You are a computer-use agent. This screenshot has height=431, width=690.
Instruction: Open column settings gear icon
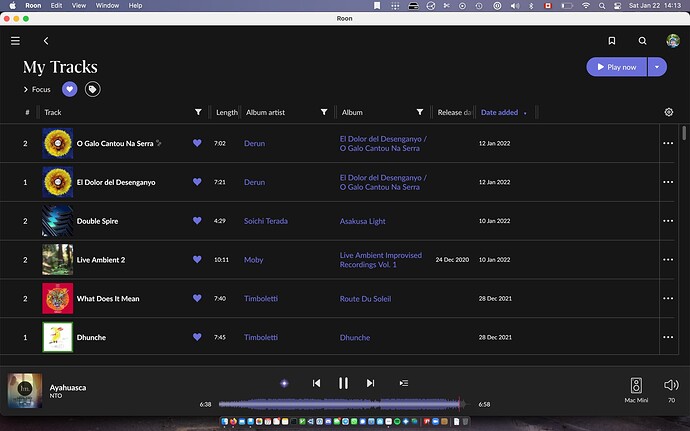(668, 112)
